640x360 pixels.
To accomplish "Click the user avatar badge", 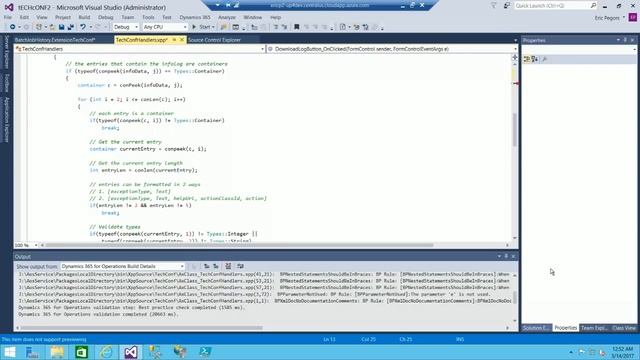I will [x=633, y=18].
